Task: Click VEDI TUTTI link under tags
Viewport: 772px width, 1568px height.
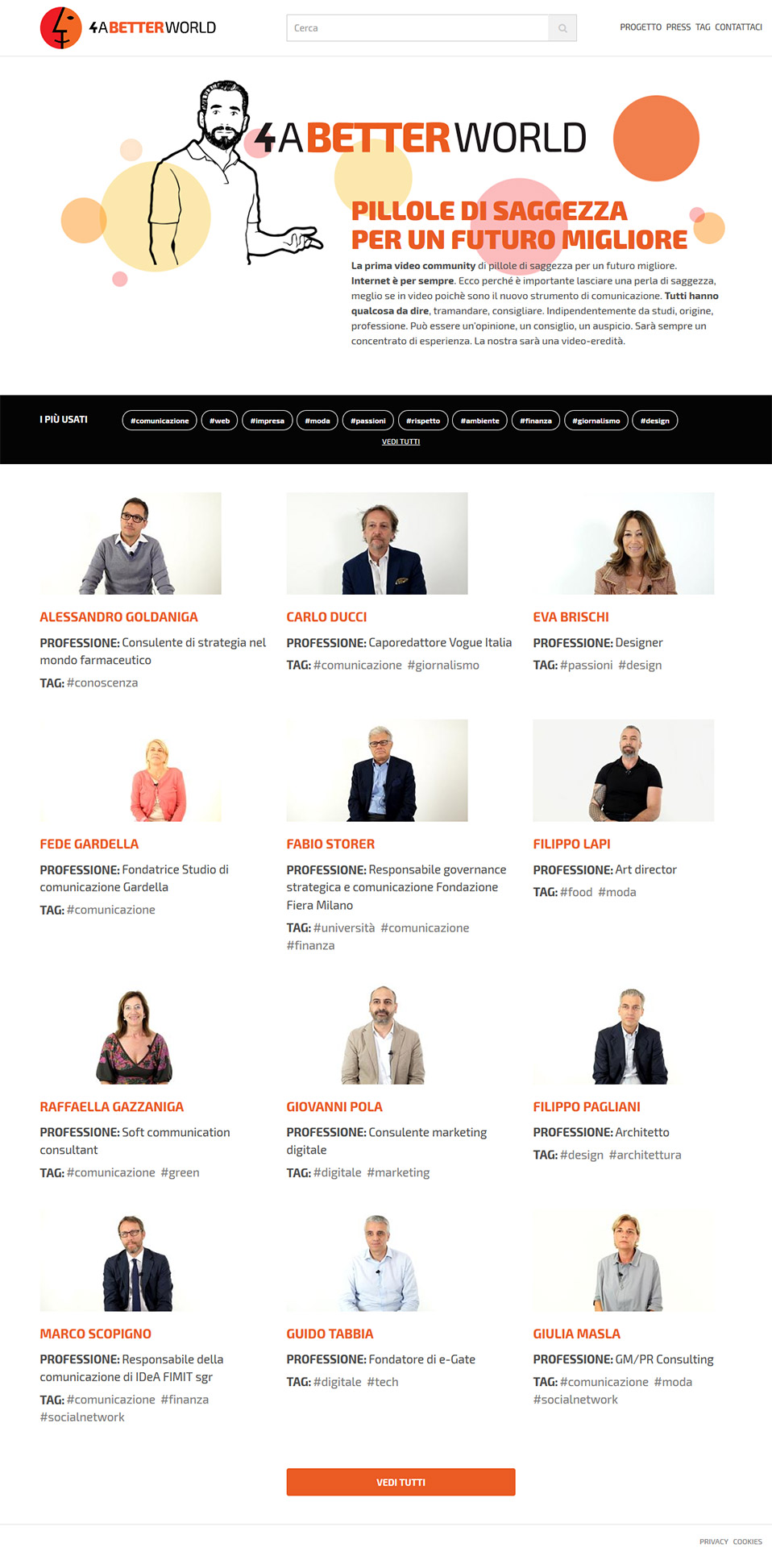Action: click(x=401, y=442)
